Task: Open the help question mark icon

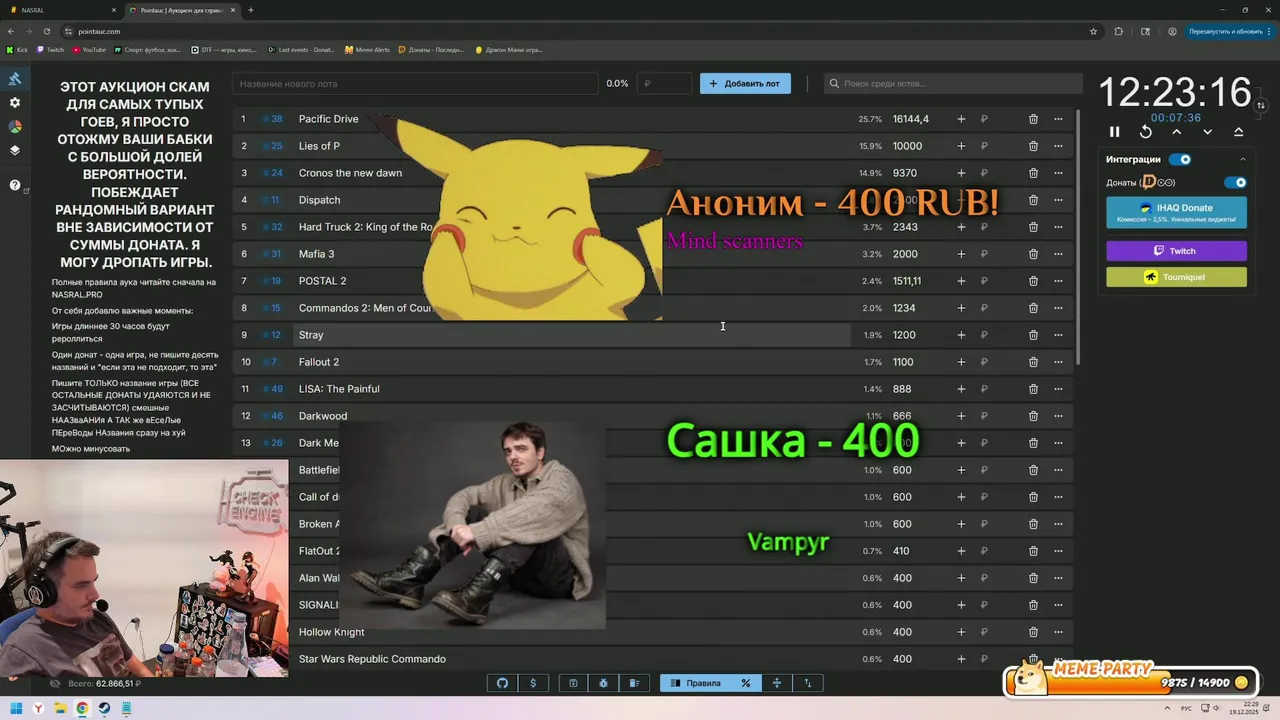Action: 15,185
